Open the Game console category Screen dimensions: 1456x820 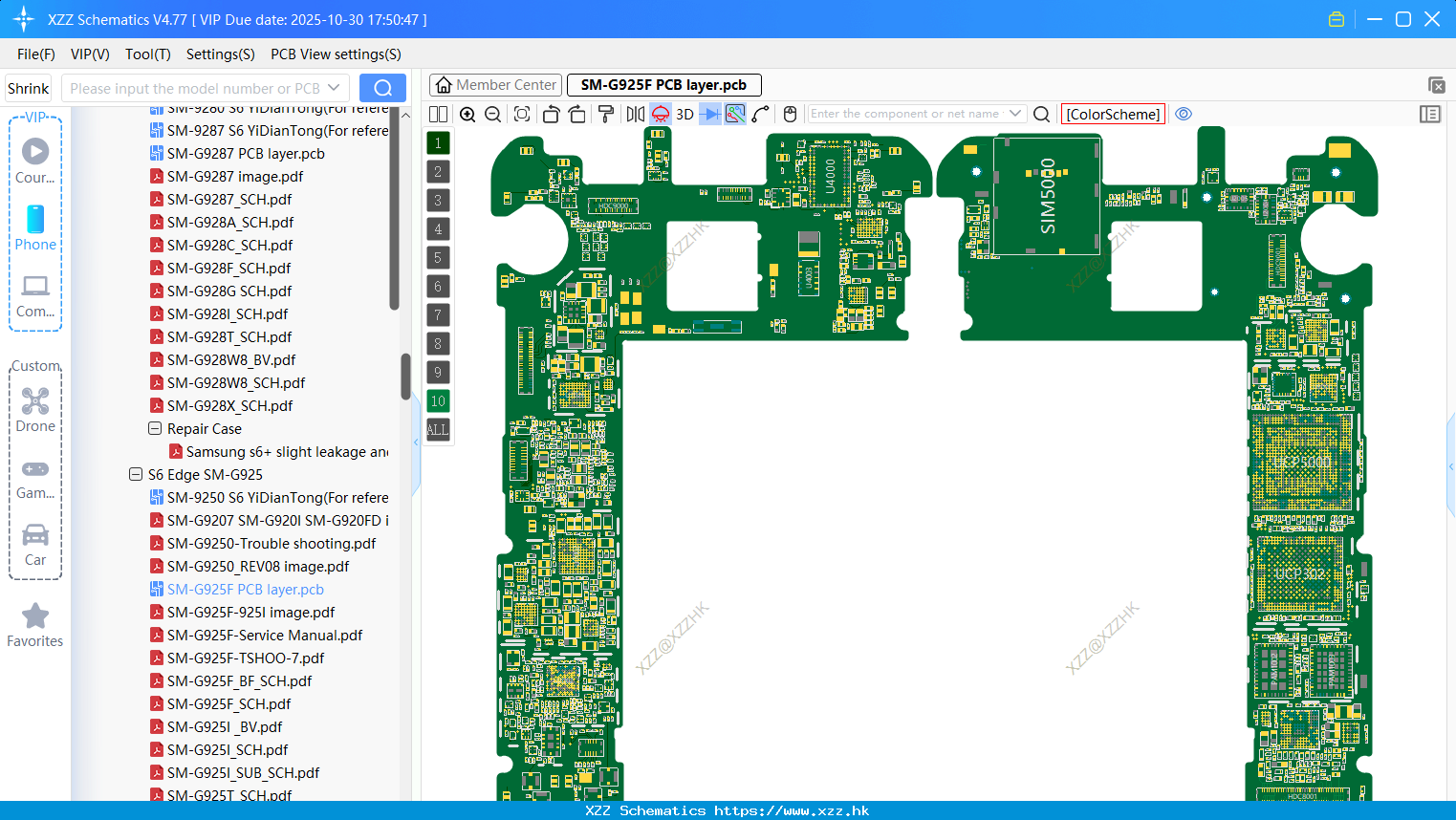pos(35,478)
